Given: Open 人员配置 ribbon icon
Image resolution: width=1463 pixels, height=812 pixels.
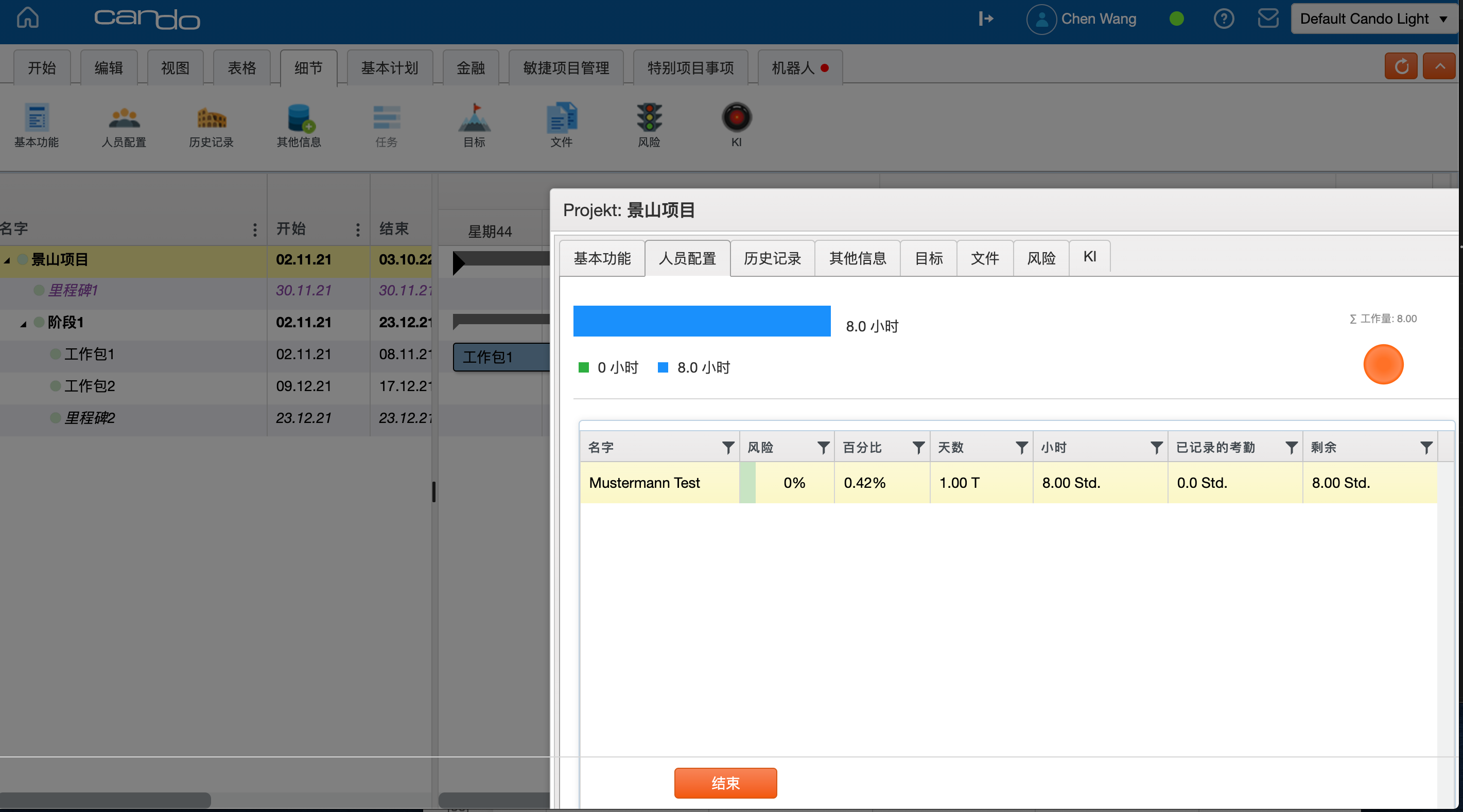Looking at the screenshot, I should (x=124, y=126).
